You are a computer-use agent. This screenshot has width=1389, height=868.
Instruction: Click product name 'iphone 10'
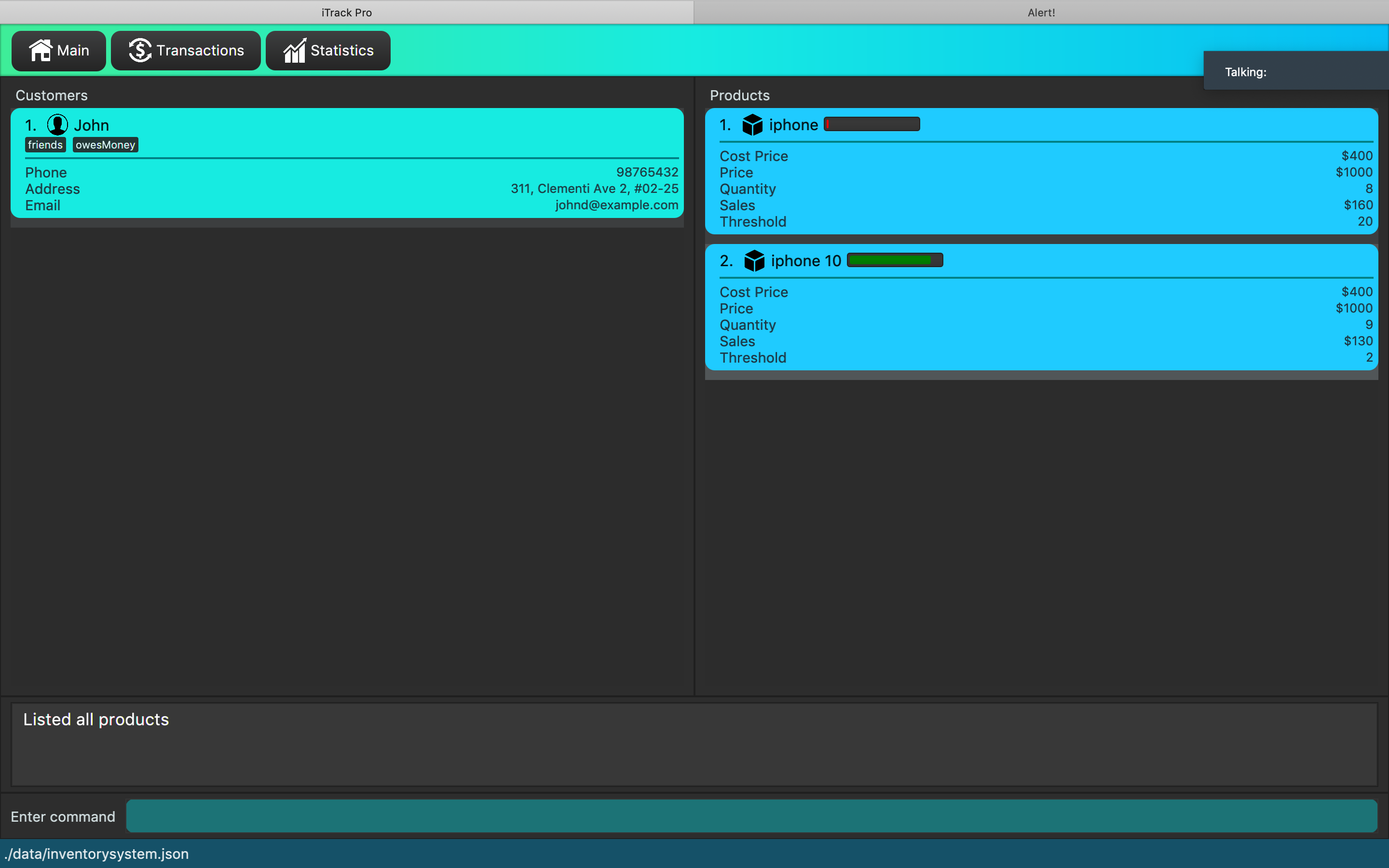[806, 260]
